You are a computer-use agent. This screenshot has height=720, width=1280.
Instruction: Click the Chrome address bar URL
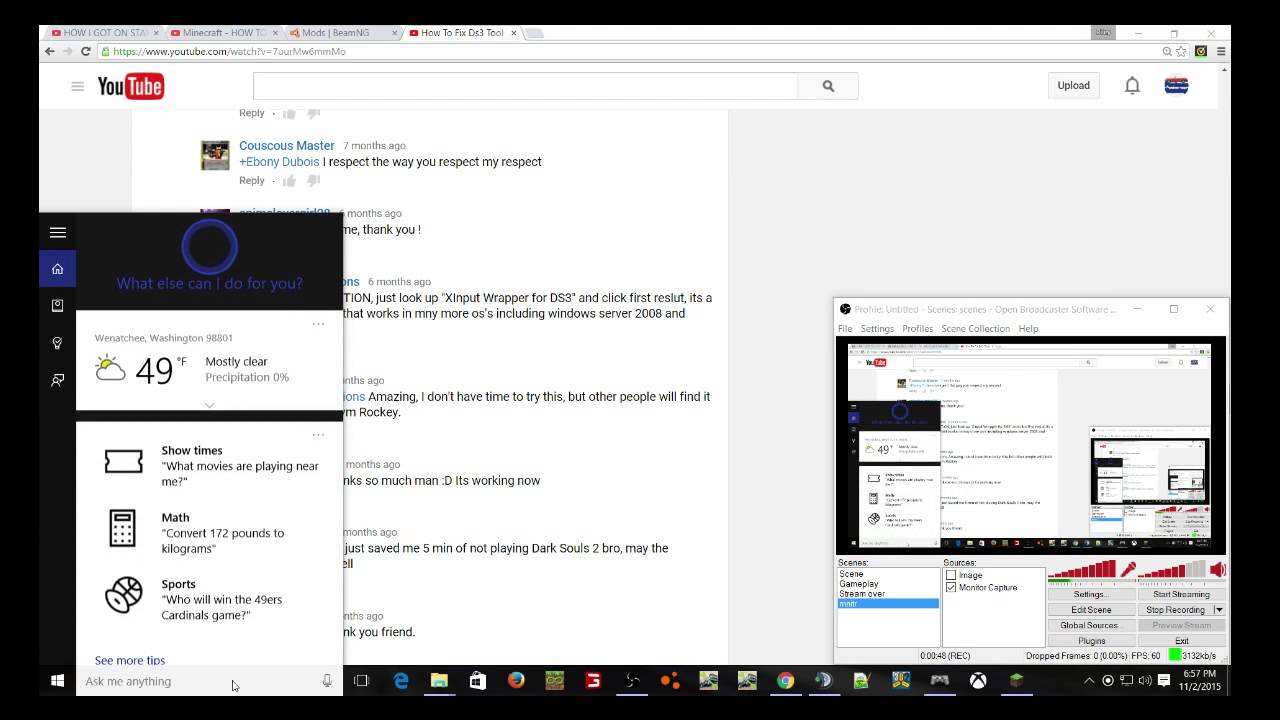(x=229, y=51)
